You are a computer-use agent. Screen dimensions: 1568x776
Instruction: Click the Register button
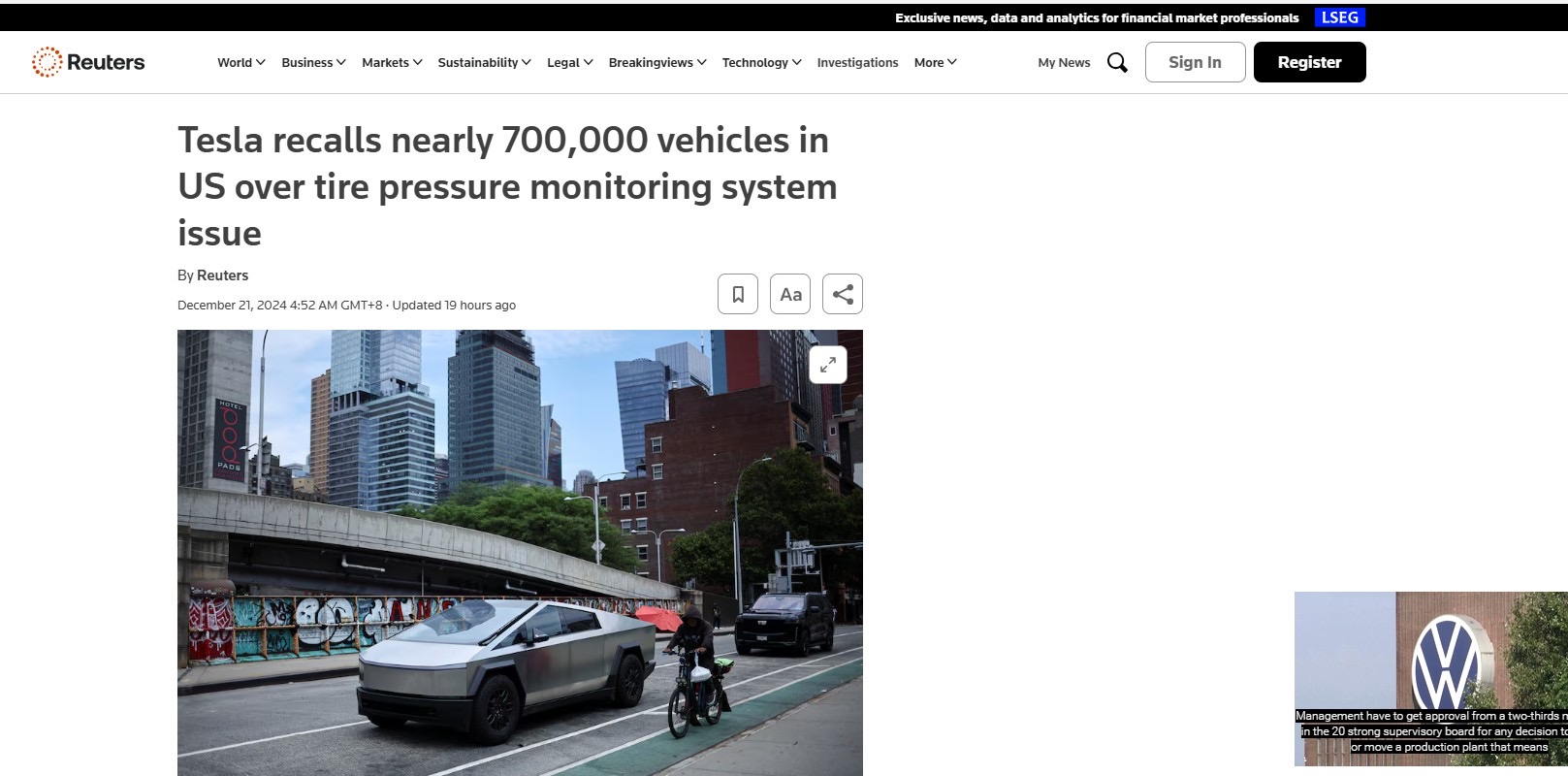[x=1309, y=62]
